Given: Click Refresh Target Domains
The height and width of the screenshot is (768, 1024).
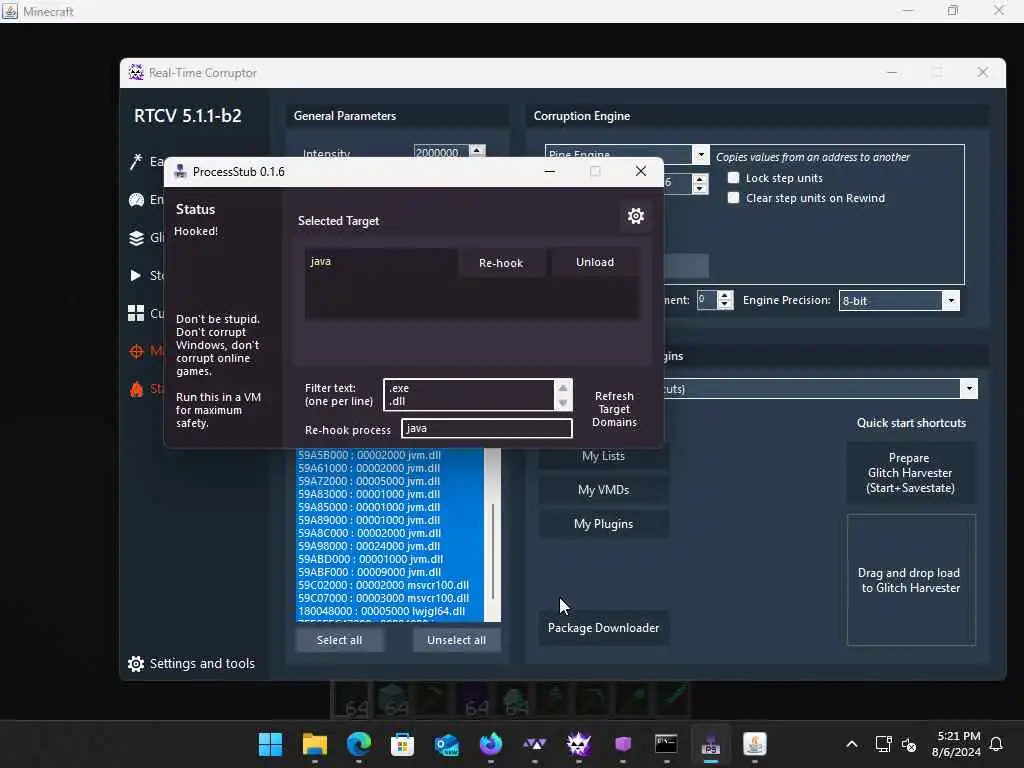Looking at the screenshot, I should tap(614, 409).
